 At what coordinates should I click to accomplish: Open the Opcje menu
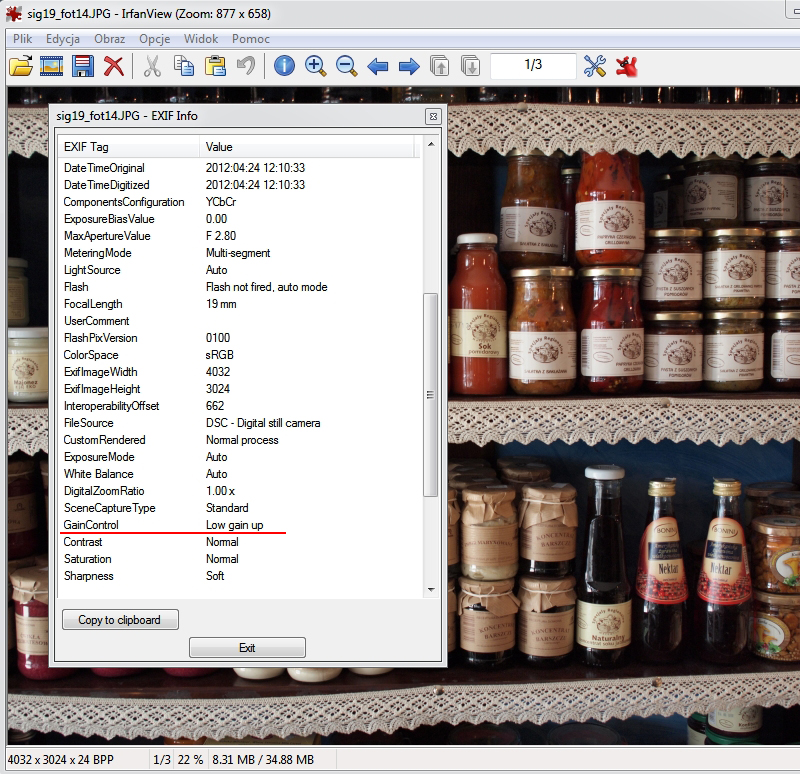154,39
